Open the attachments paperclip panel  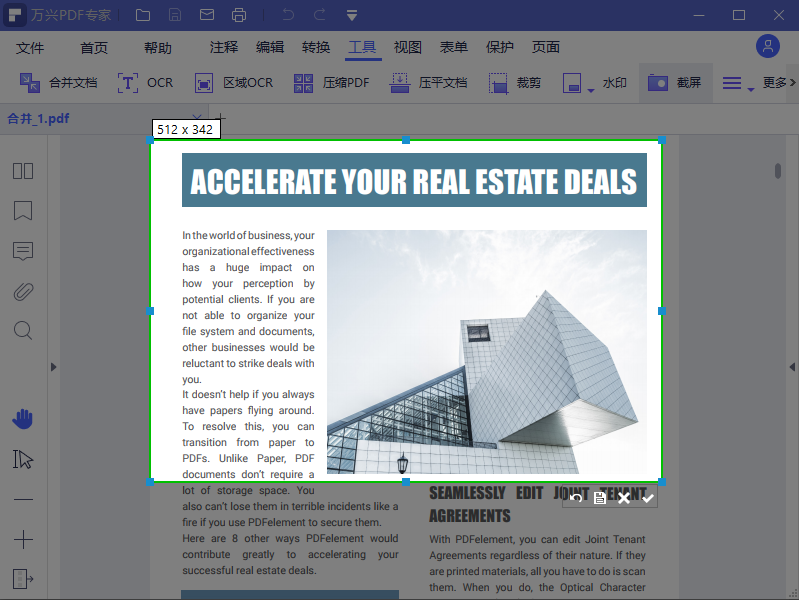tap(23, 292)
